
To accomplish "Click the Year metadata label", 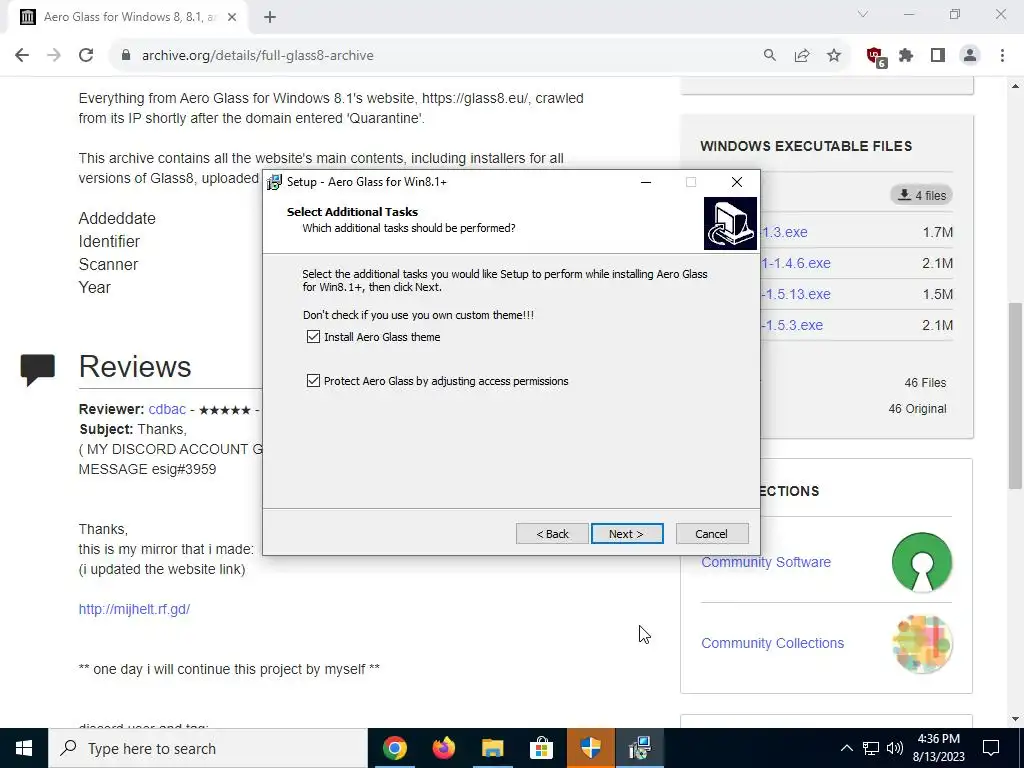I will pyautogui.click(x=95, y=287).
